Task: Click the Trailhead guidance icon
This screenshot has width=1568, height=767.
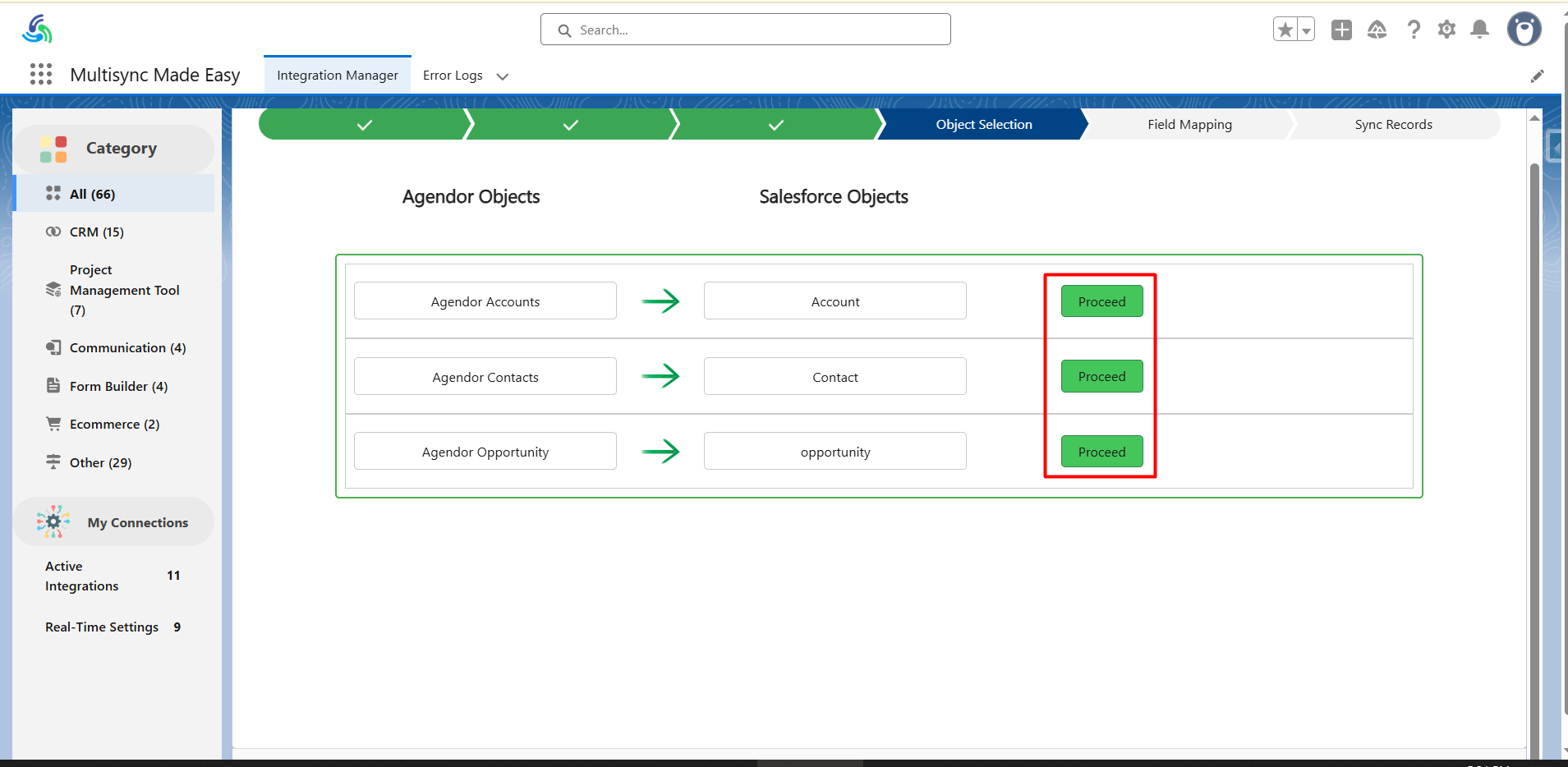Action: pos(1377,30)
